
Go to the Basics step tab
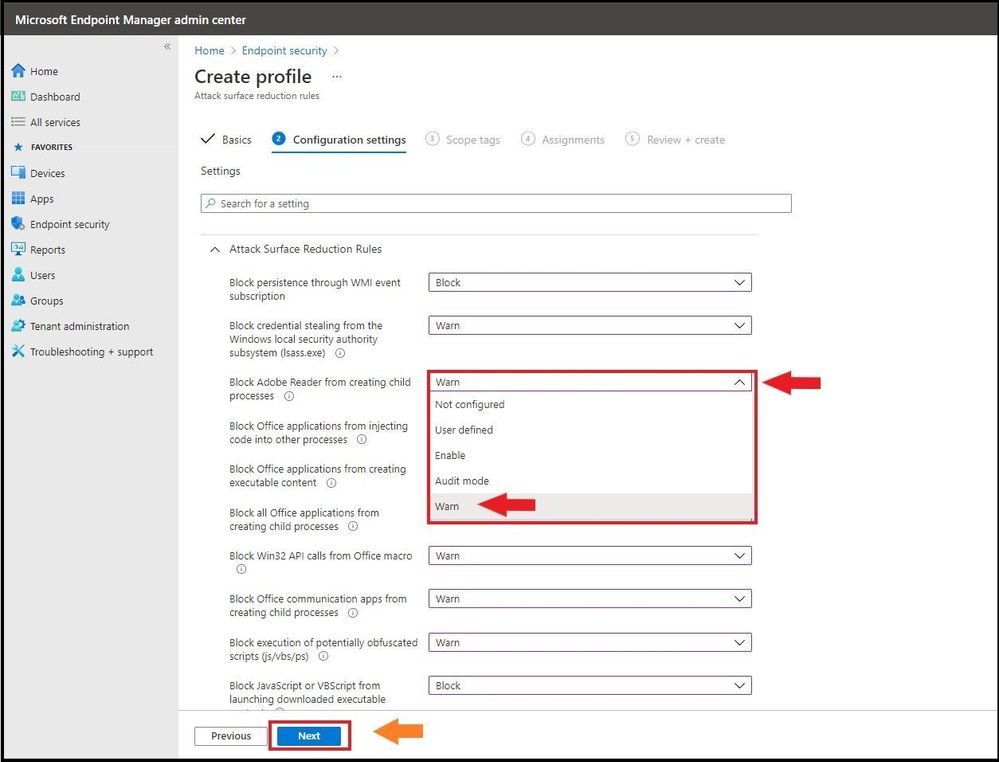(226, 140)
